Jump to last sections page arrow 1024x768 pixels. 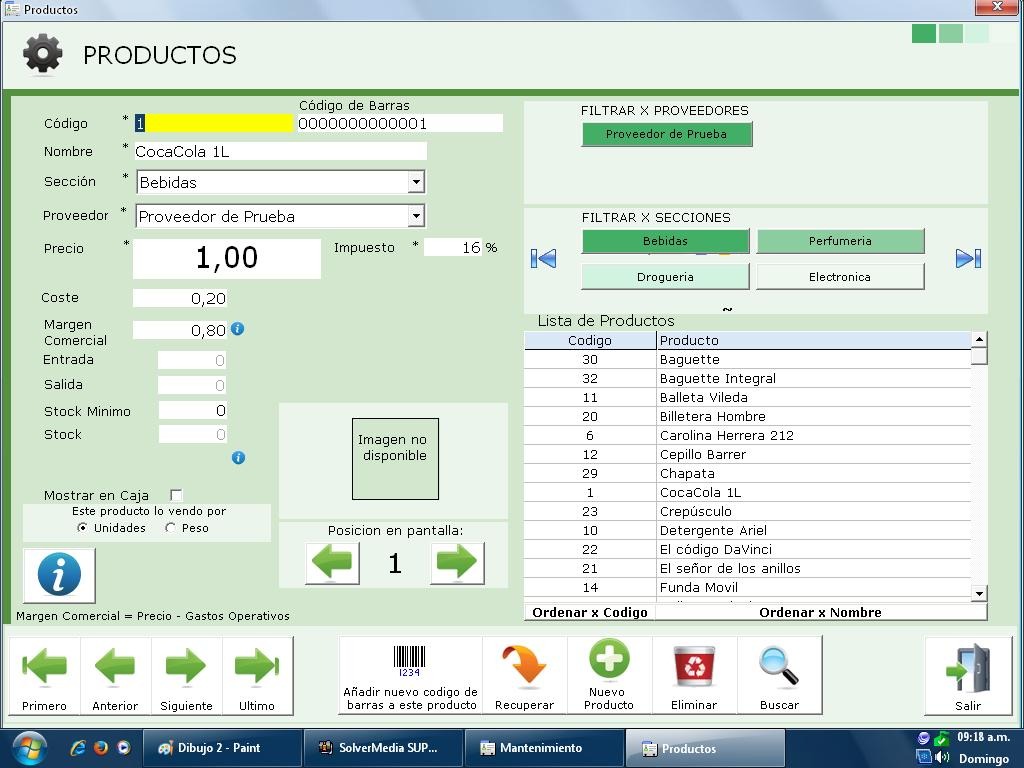pyautogui.click(x=968, y=259)
